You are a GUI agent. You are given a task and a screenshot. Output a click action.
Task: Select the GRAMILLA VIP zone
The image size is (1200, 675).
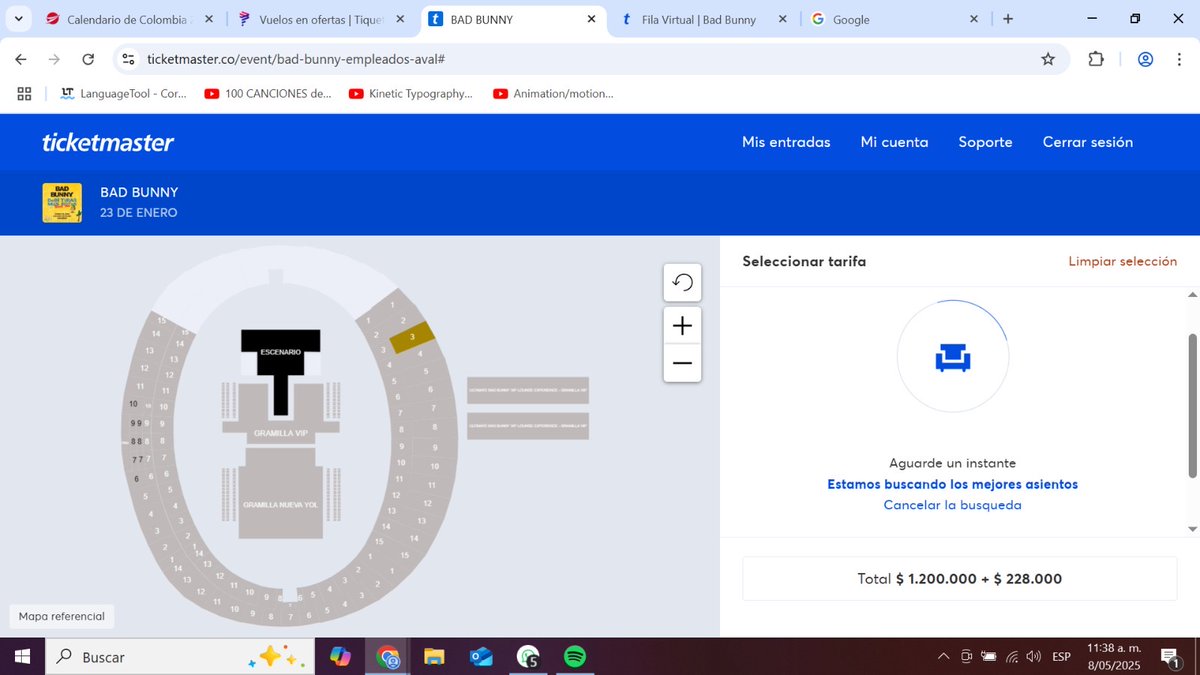tap(280, 433)
